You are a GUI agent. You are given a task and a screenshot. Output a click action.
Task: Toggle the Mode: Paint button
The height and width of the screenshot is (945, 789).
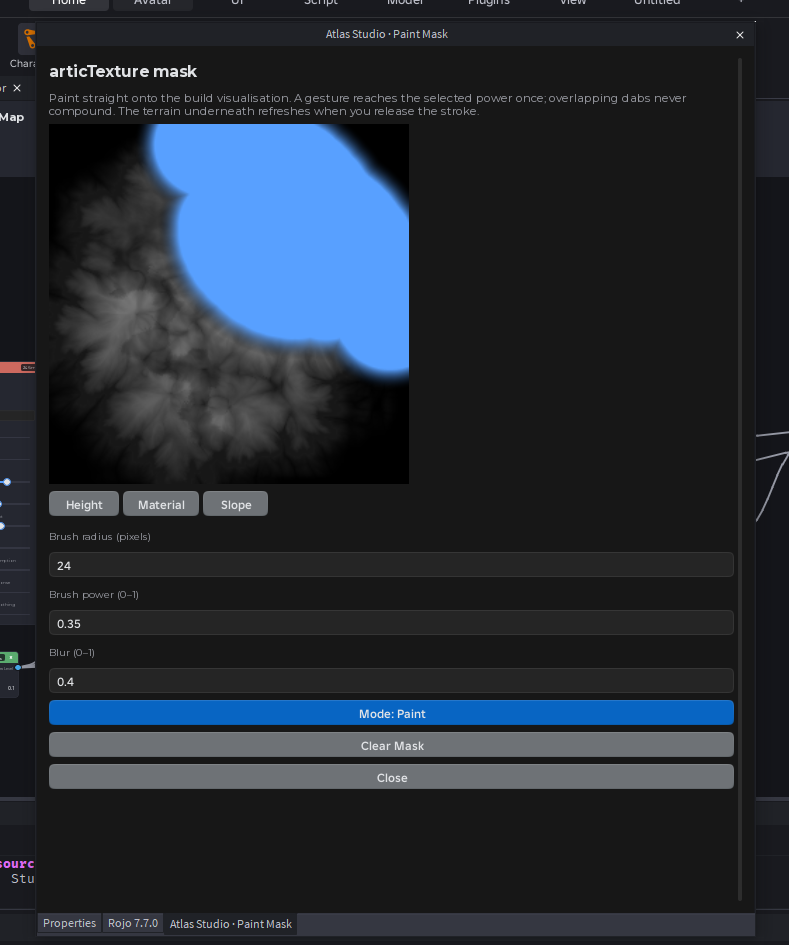pos(391,713)
